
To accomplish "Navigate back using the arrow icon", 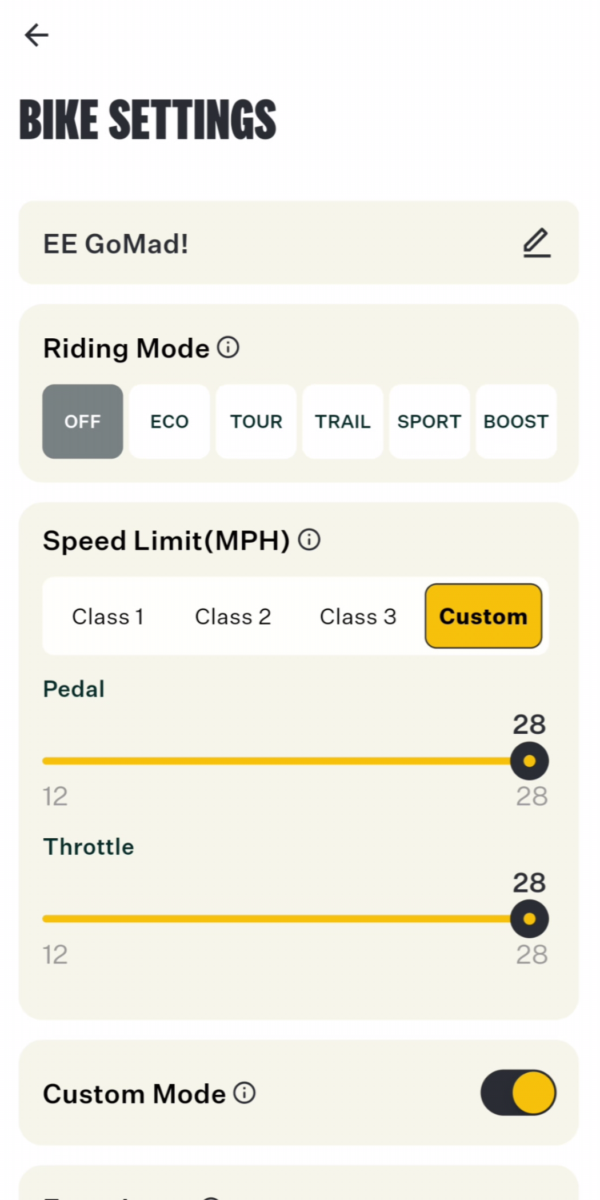I will (x=36, y=35).
